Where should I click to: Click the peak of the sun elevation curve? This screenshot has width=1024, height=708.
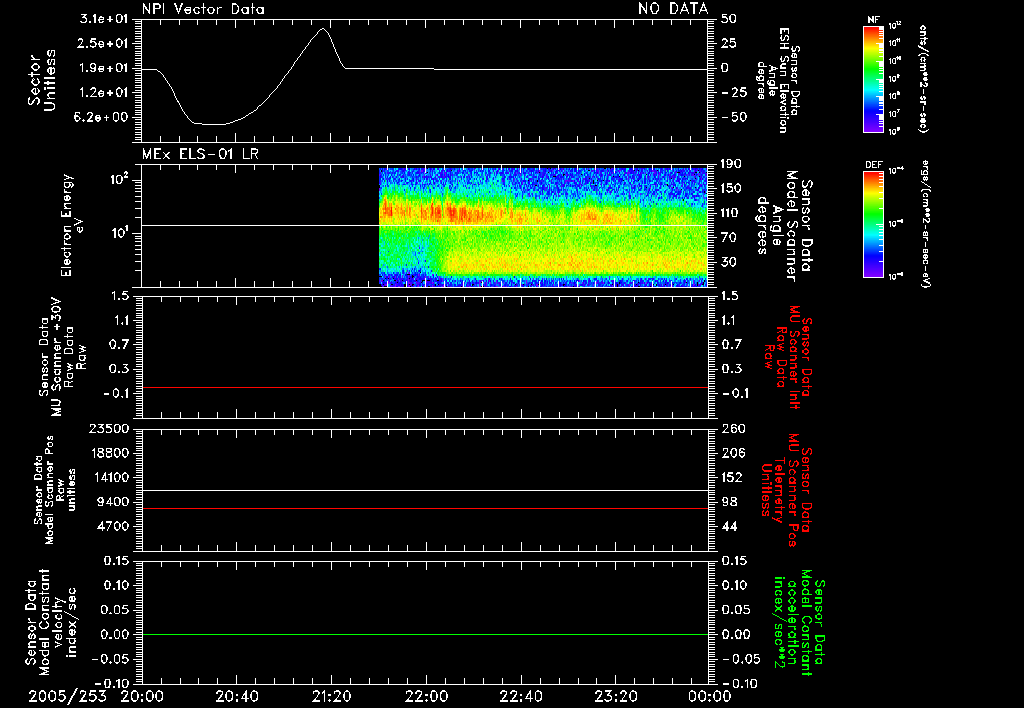click(x=323, y=29)
